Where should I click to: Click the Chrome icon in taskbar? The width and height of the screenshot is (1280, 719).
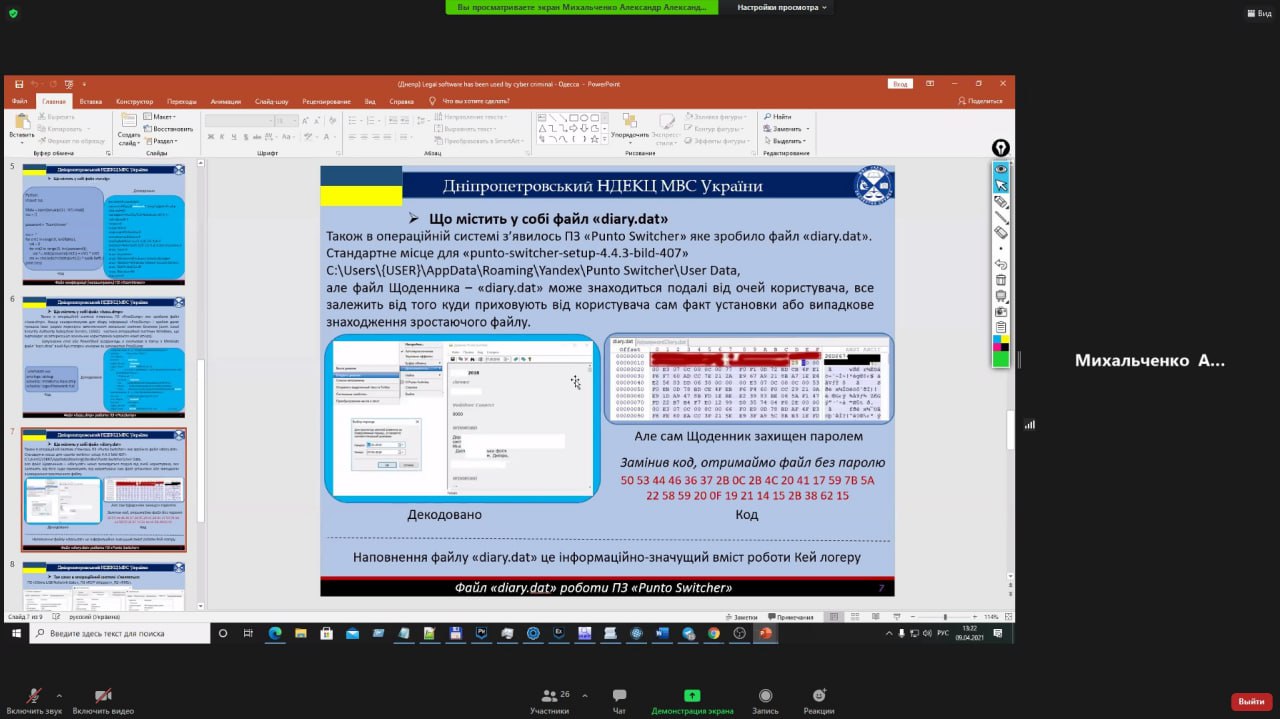click(x=714, y=633)
